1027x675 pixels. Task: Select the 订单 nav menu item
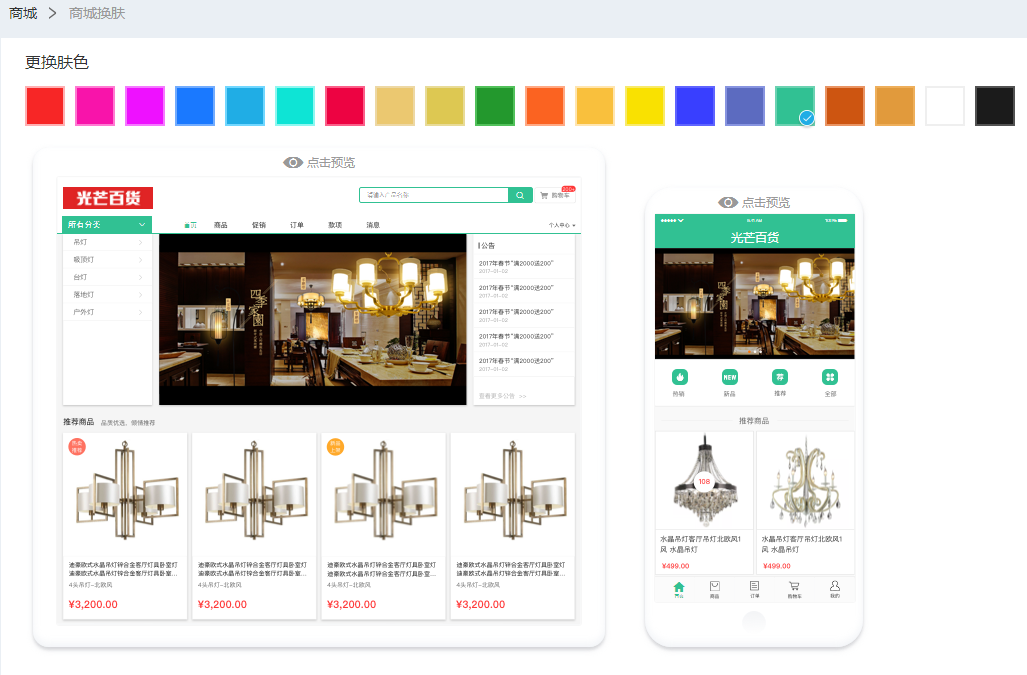297,226
